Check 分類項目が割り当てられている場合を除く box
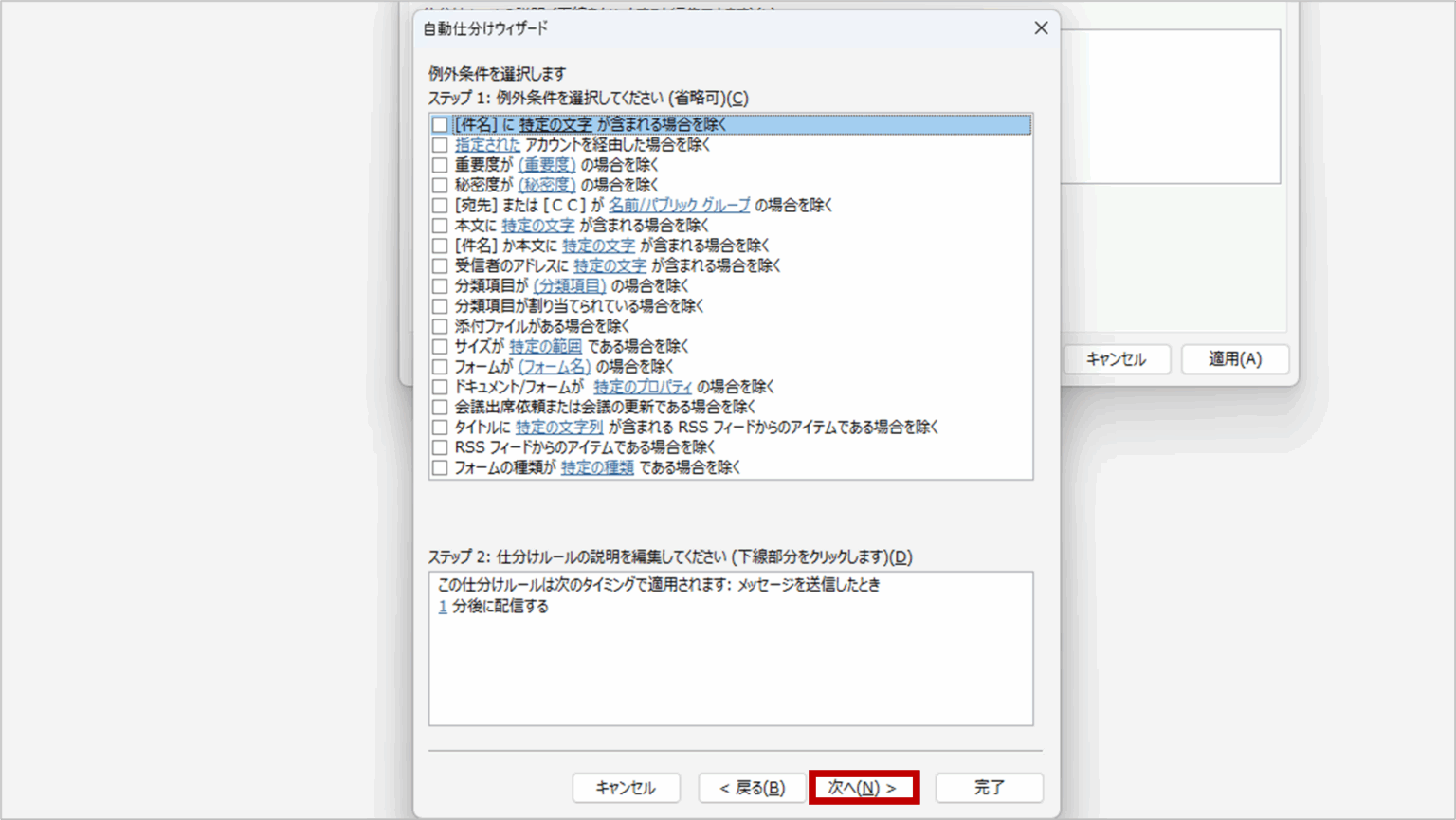 pos(440,306)
